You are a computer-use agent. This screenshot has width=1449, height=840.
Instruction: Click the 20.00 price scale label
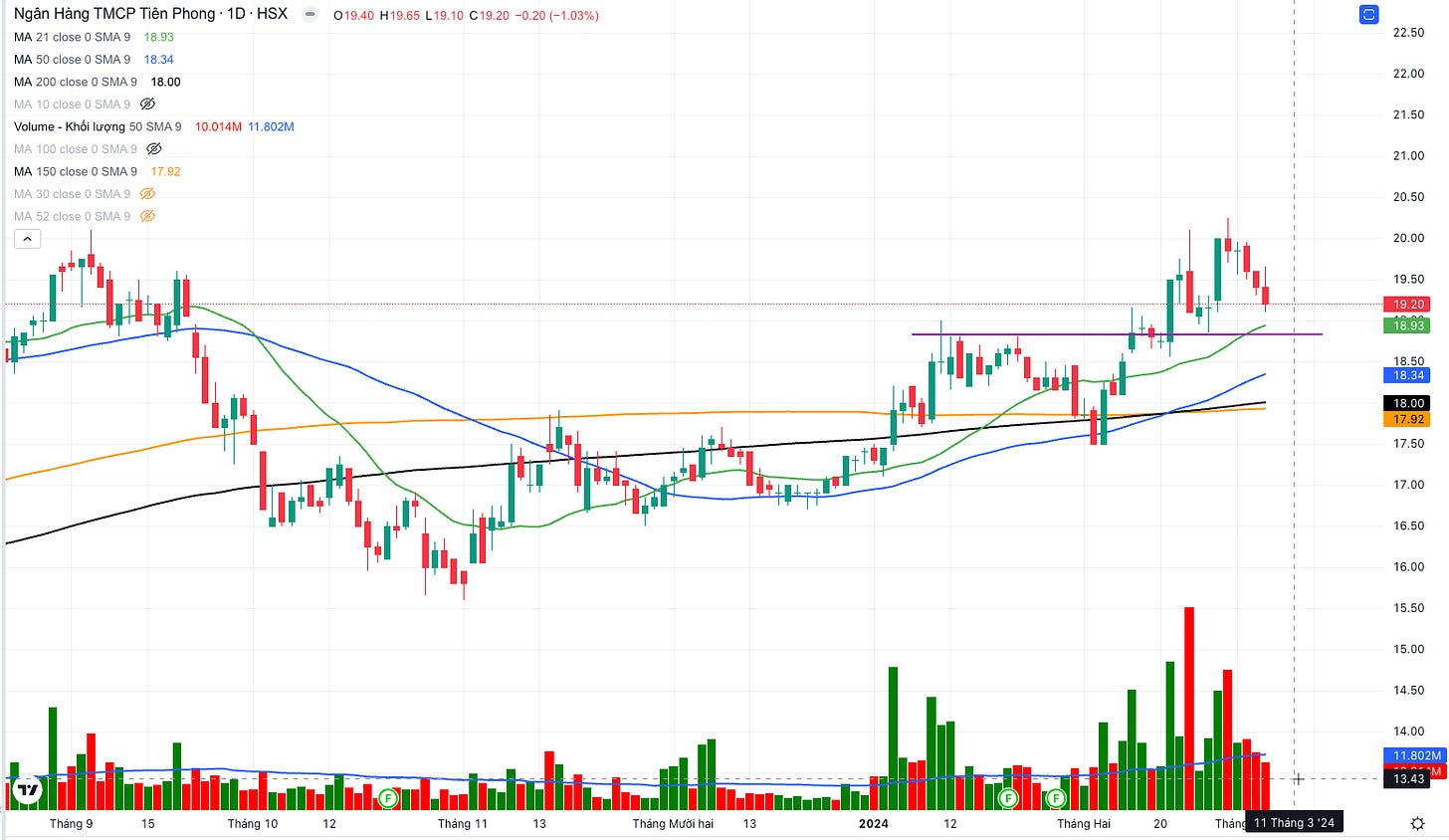pyautogui.click(x=1408, y=238)
